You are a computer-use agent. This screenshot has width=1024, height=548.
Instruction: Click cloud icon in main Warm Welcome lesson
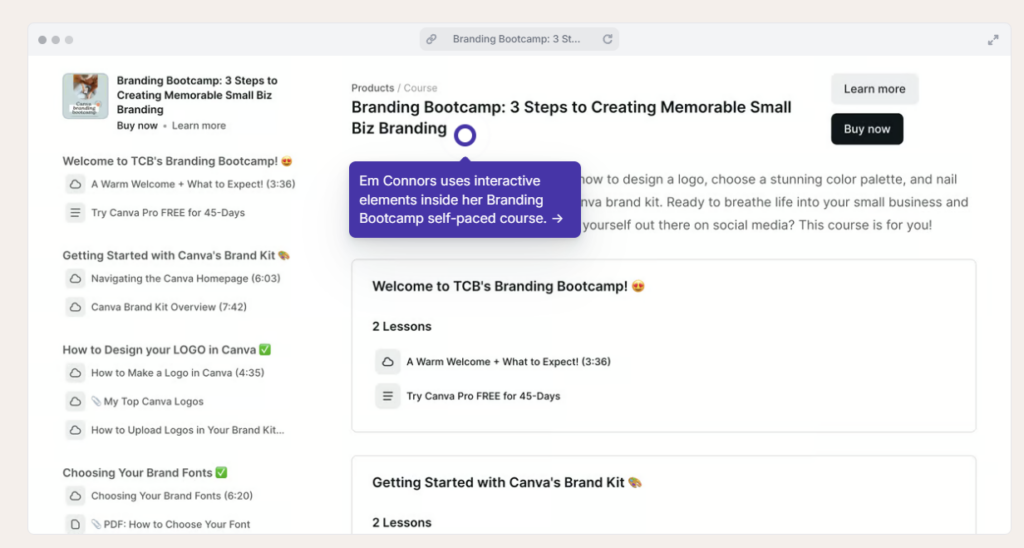click(x=387, y=361)
